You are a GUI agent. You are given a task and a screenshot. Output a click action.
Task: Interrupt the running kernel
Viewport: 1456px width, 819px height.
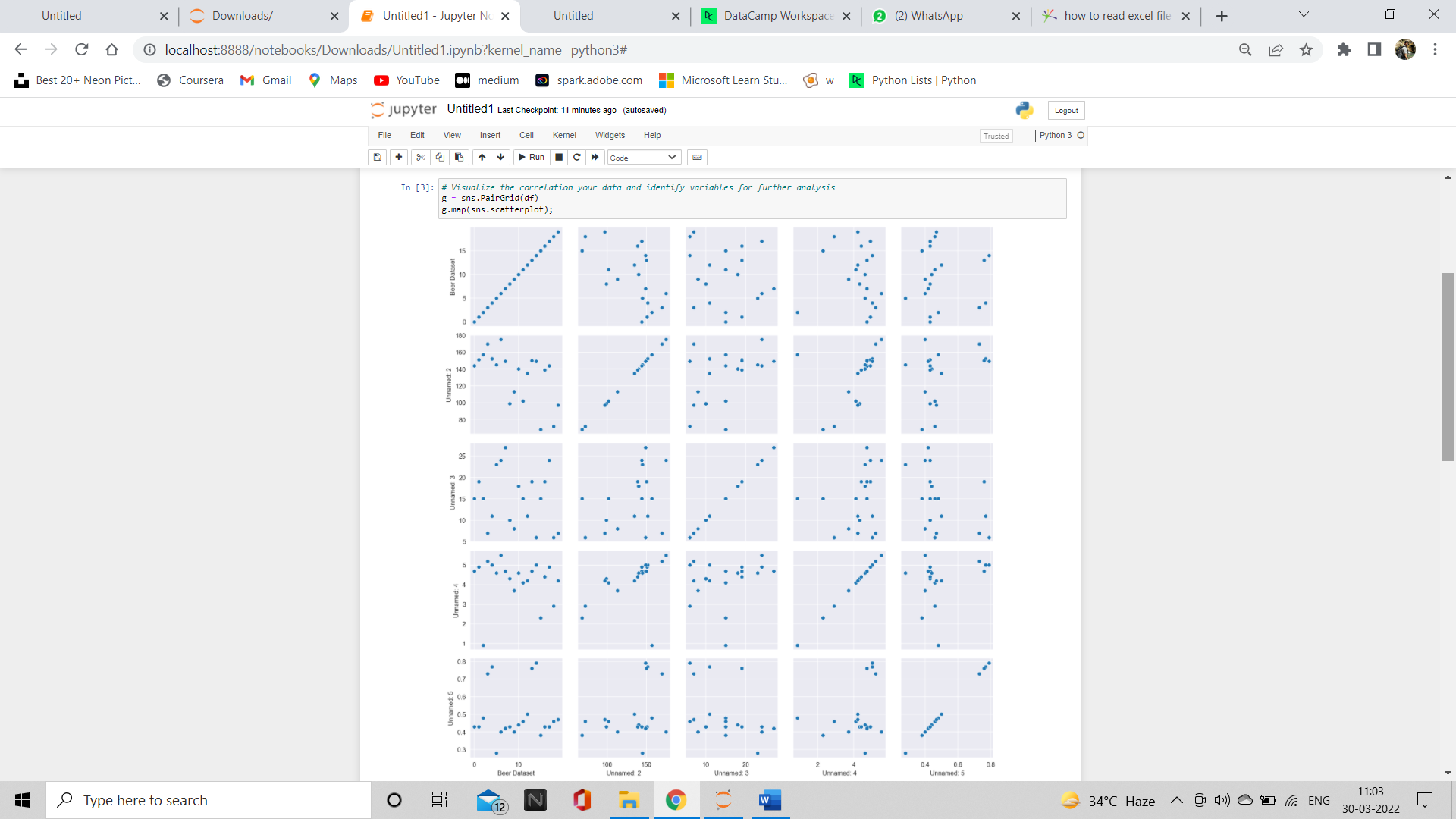pyautogui.click(x=559, y=157)
